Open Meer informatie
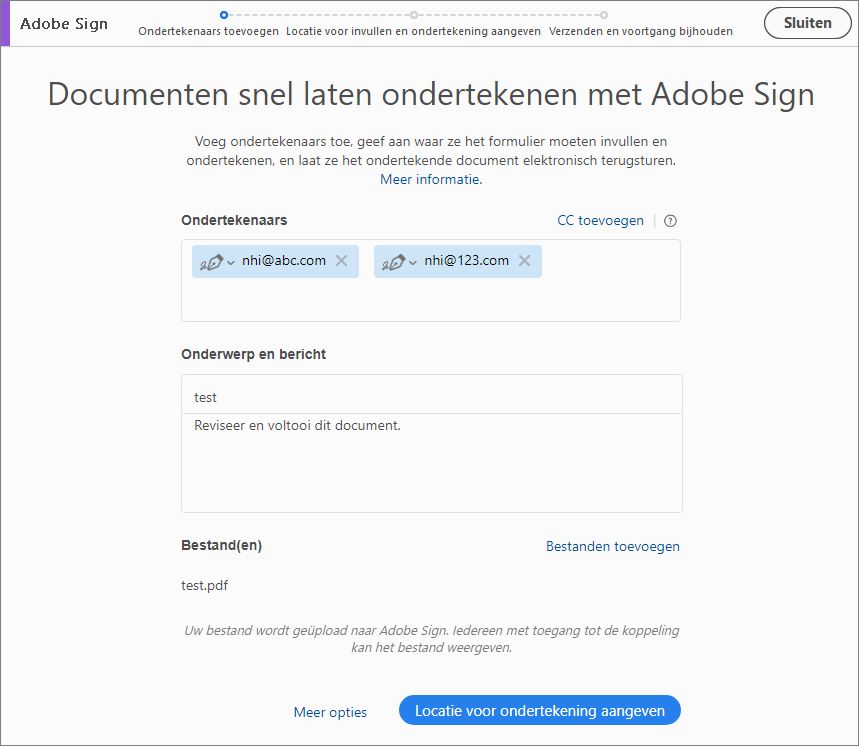The height and width of the screenshot is (746, 859). tap(430, 179)
